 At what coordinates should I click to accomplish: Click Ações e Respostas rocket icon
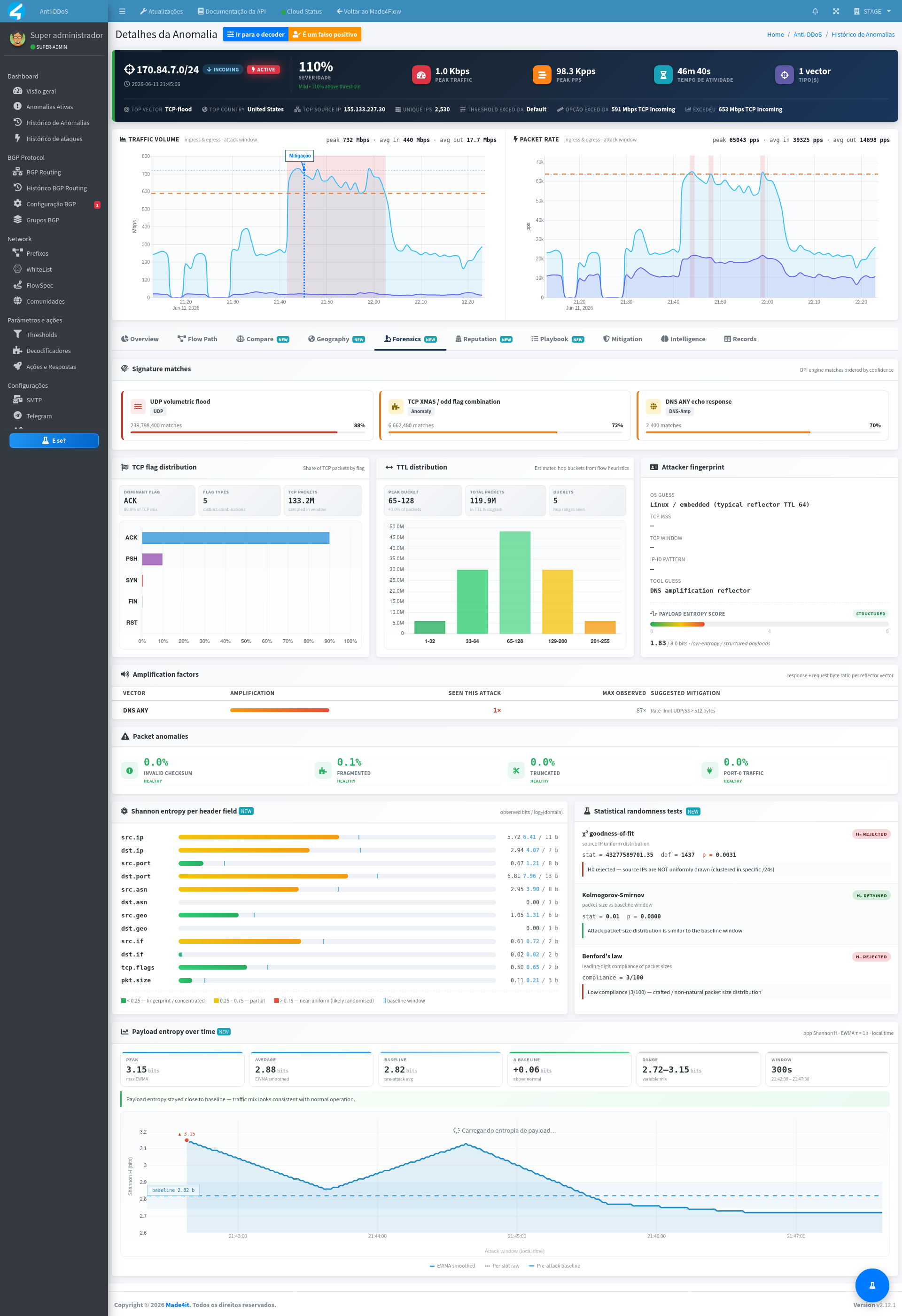point(17,367)
